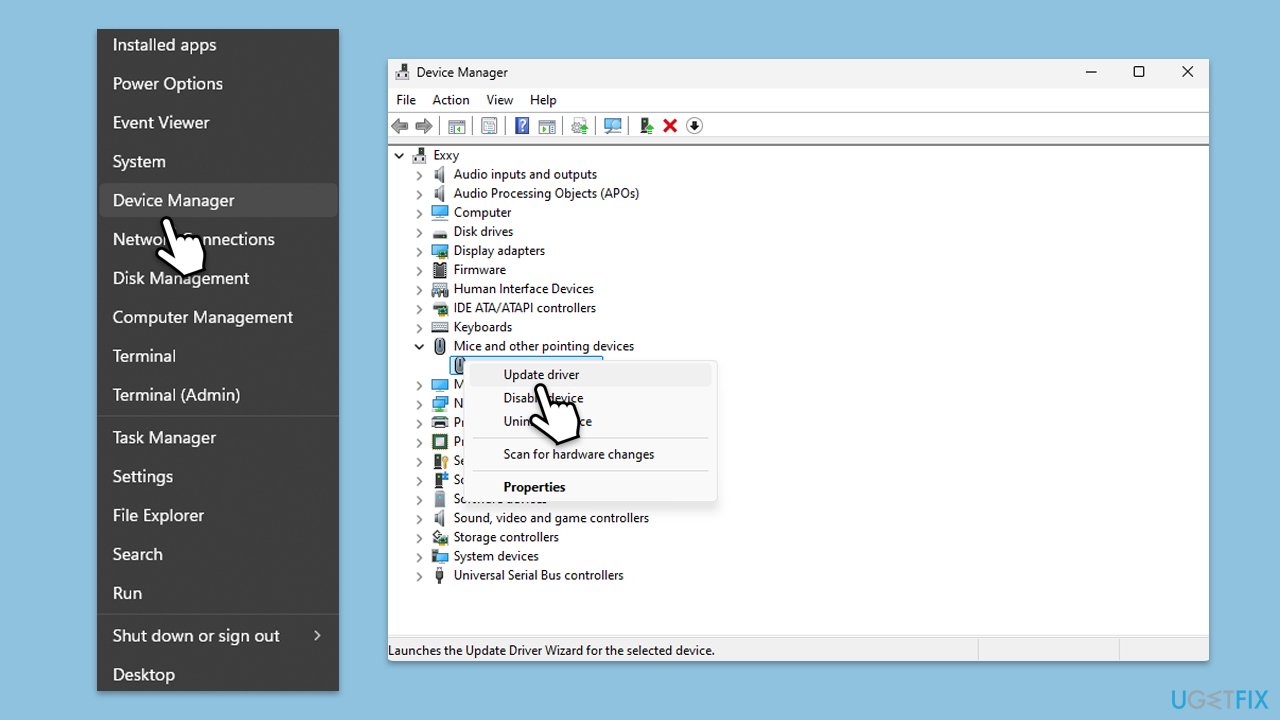The width and height of the screenshot is (1280, 720).
Task: Select Desktop in Win+X menu
Action: [218, 675]
